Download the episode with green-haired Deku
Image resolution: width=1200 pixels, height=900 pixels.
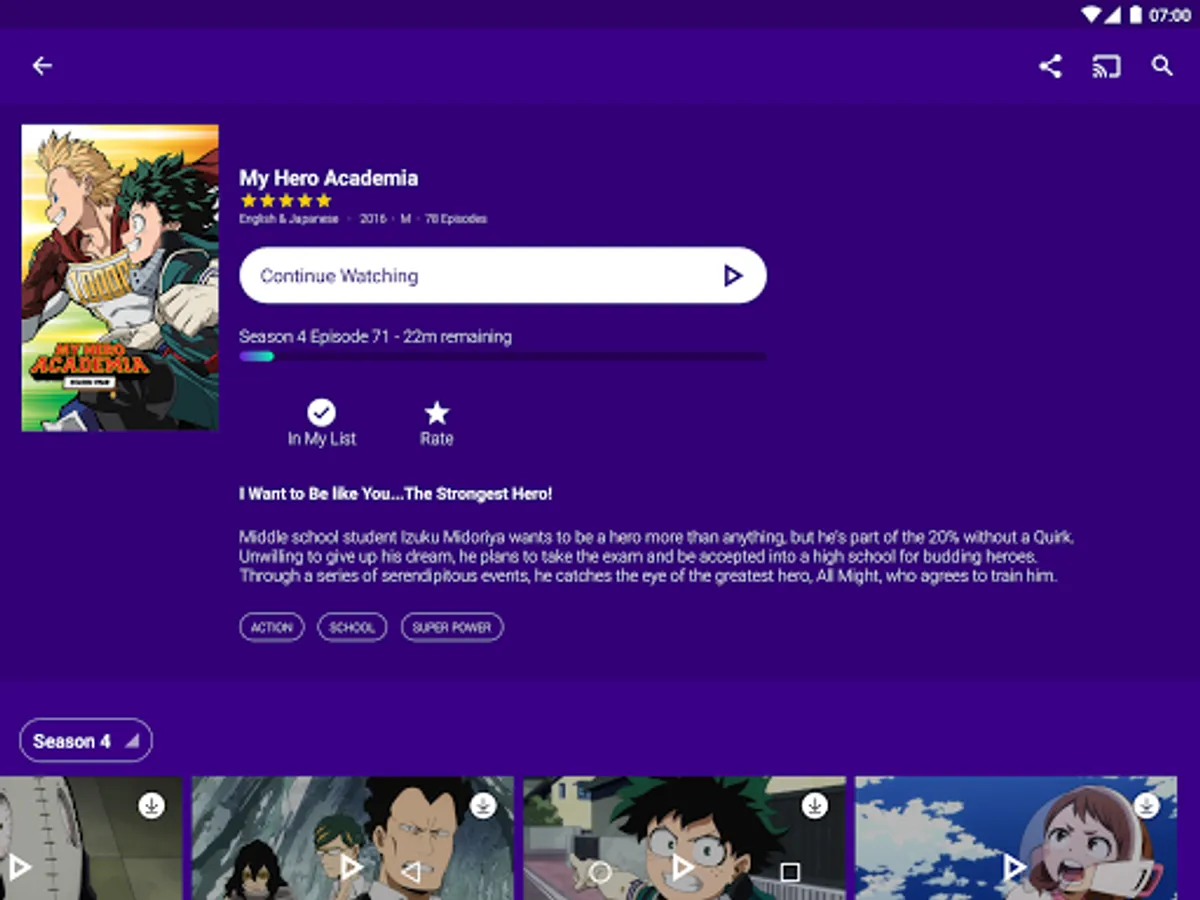(815, 805)
